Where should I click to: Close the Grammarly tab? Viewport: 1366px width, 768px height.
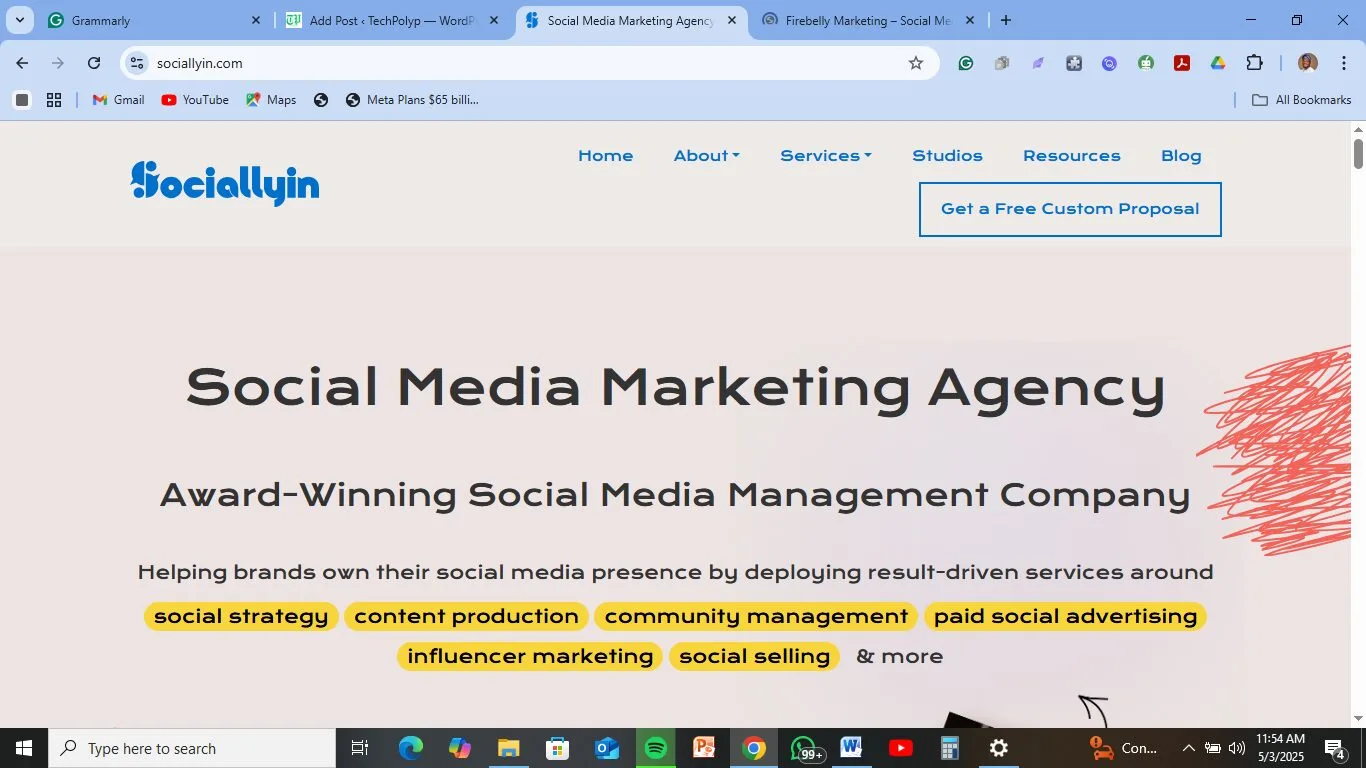point(255,20)
